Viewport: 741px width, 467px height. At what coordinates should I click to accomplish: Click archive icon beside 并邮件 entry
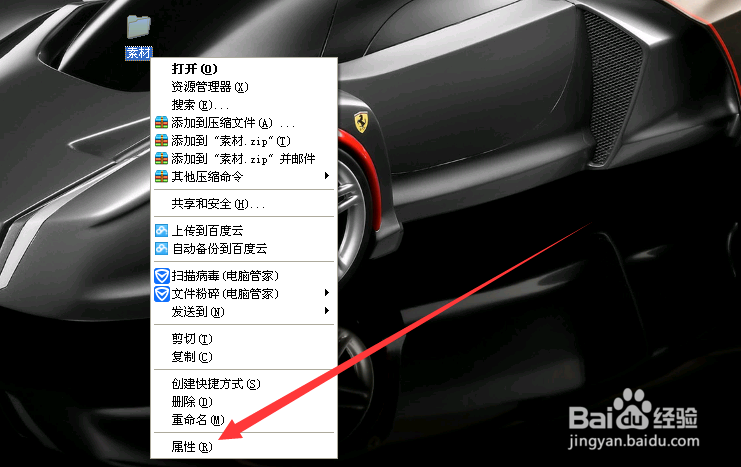click(x=162, y=159)
